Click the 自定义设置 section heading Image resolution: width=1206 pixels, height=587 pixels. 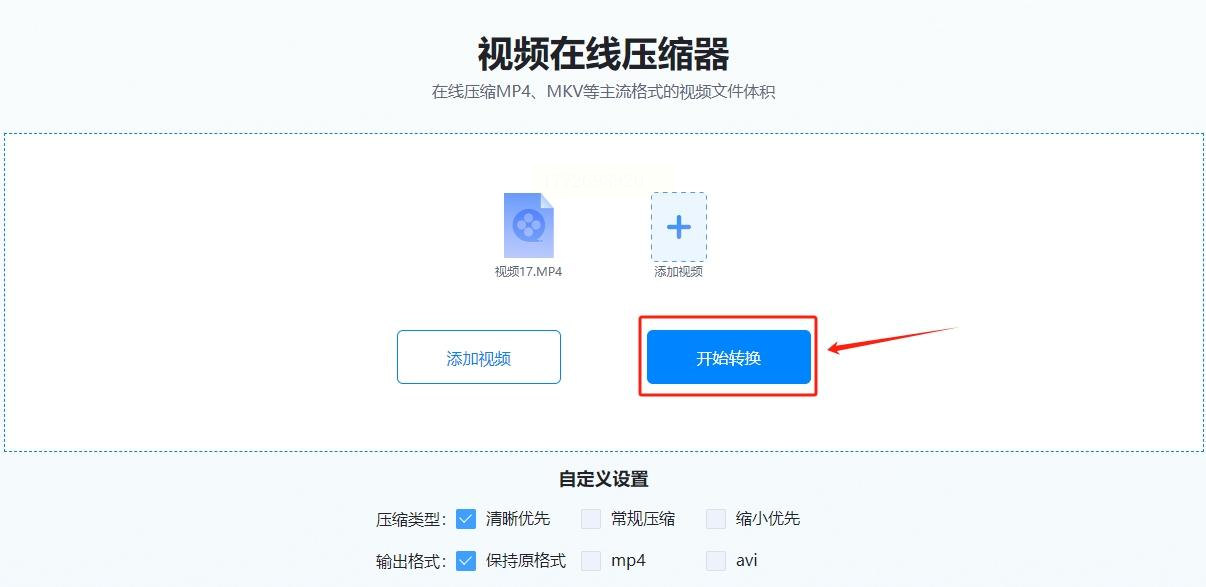pyautogui.click(x=603, y=480)
